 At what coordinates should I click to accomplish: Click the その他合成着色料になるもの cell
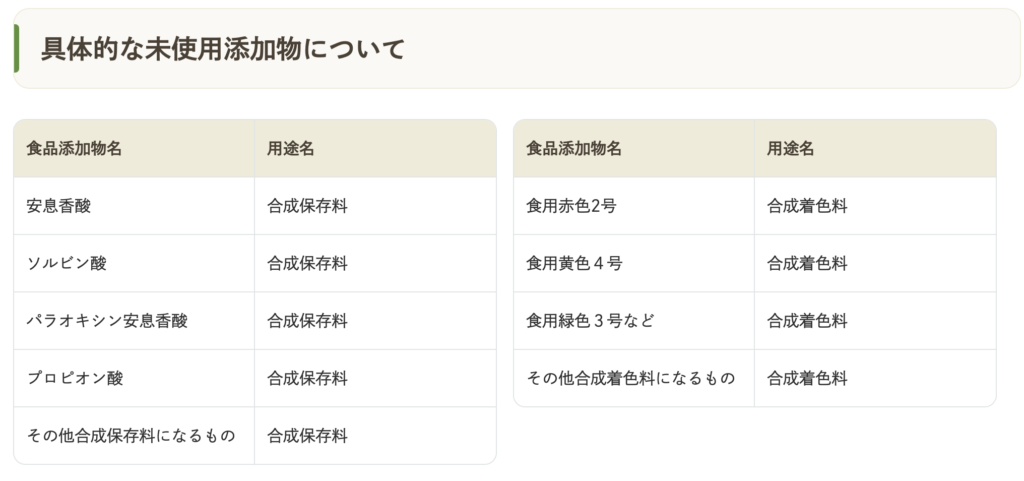tap(631, 378)
